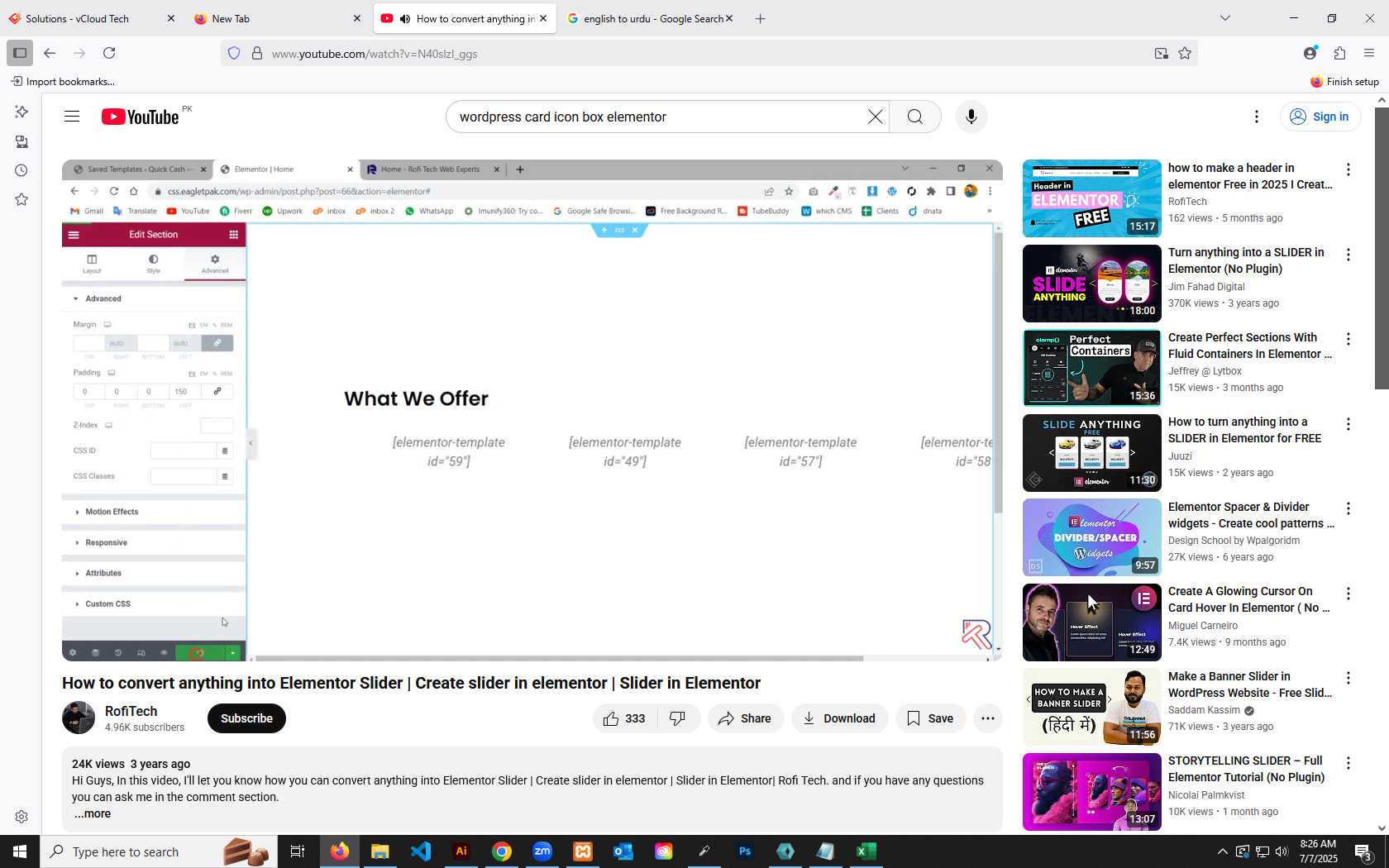Download the video
Screen dimensions: 1389x868
(839, 718)
